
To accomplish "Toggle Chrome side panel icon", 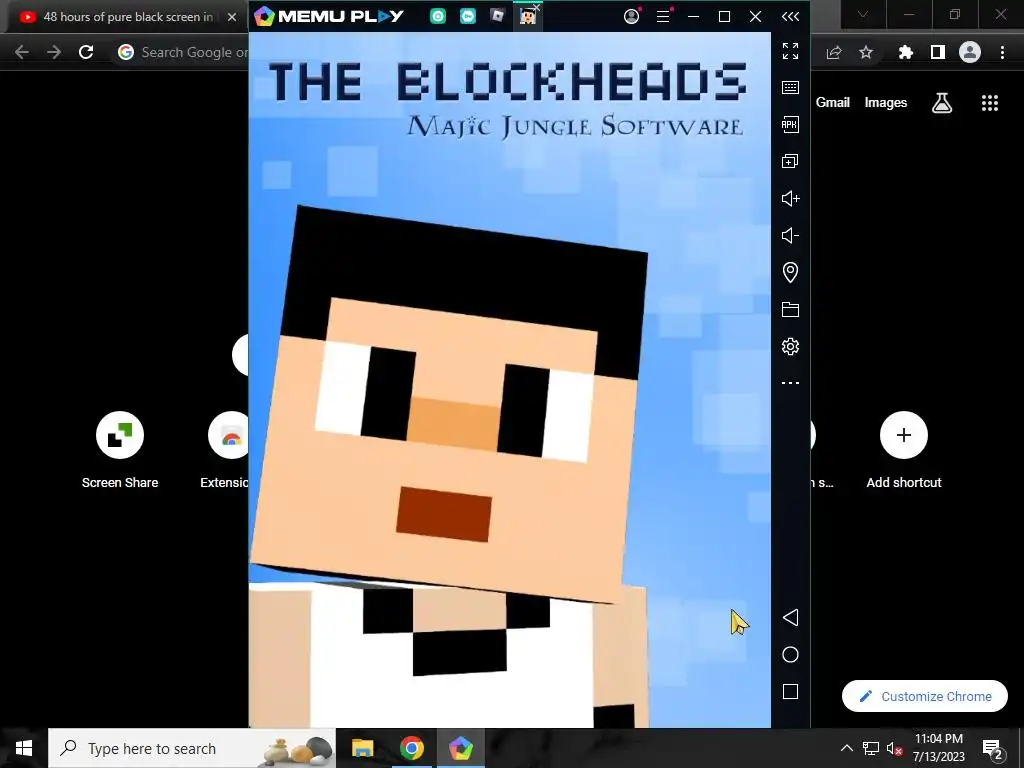I will [938, 52].
